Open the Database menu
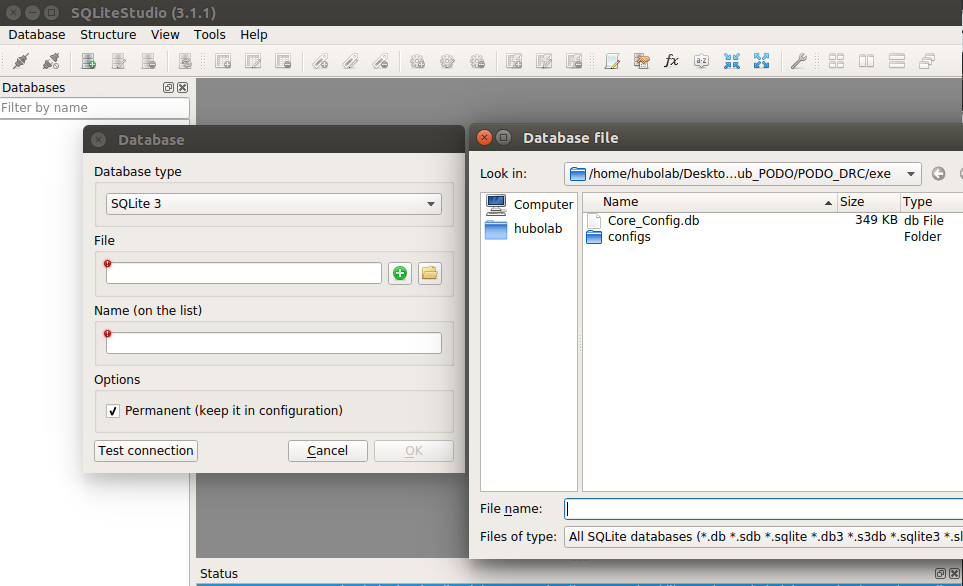Screen dimensions: 963x586 pyautogui.click(x=37, y=34)
